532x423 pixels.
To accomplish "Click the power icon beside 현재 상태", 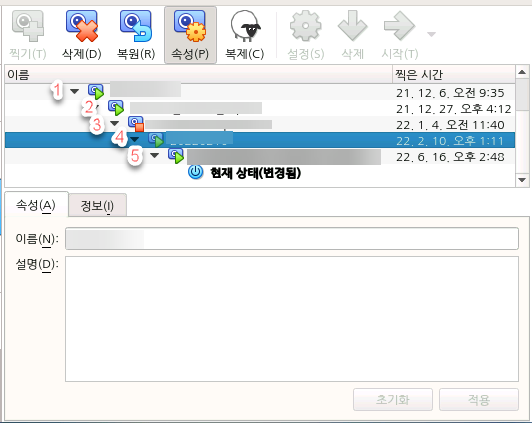I will [196, 172].
